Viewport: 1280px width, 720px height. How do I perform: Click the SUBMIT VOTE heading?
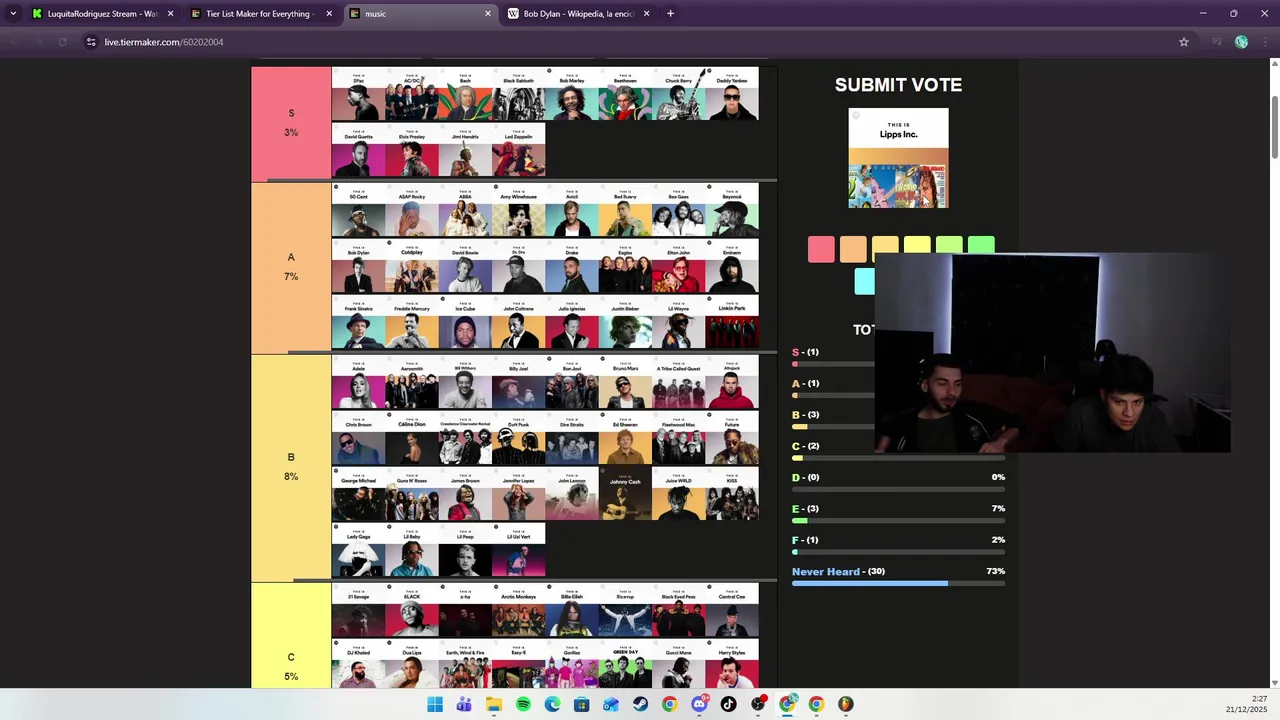coord(898,85)
